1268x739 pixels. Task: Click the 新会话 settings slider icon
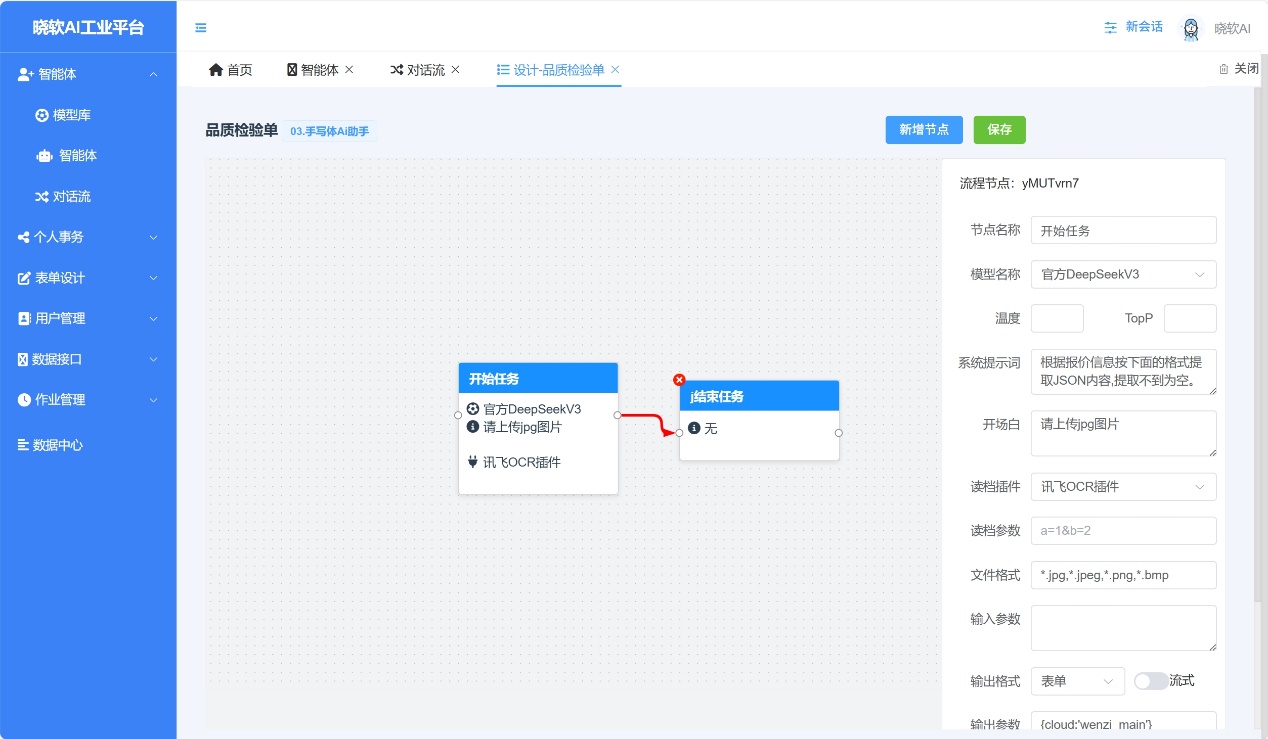(1110, 28)
